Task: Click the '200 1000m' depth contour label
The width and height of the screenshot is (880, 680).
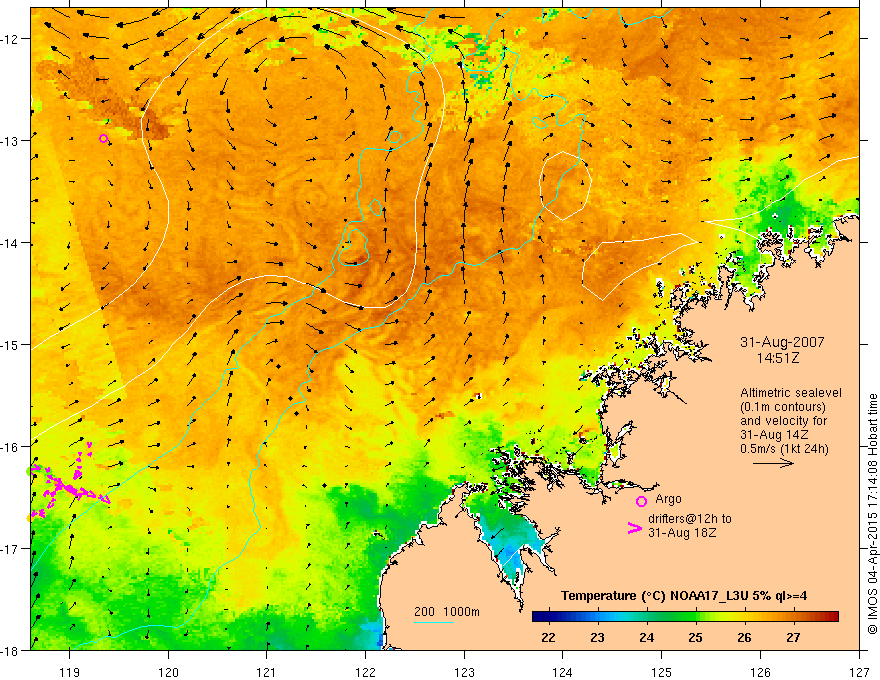Action: click(447, 612)
